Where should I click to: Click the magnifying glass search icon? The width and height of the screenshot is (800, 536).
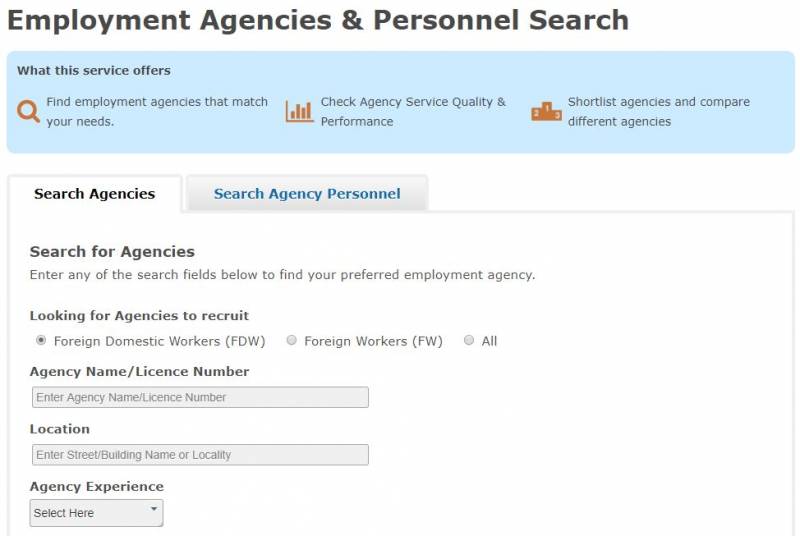(28, 111)
